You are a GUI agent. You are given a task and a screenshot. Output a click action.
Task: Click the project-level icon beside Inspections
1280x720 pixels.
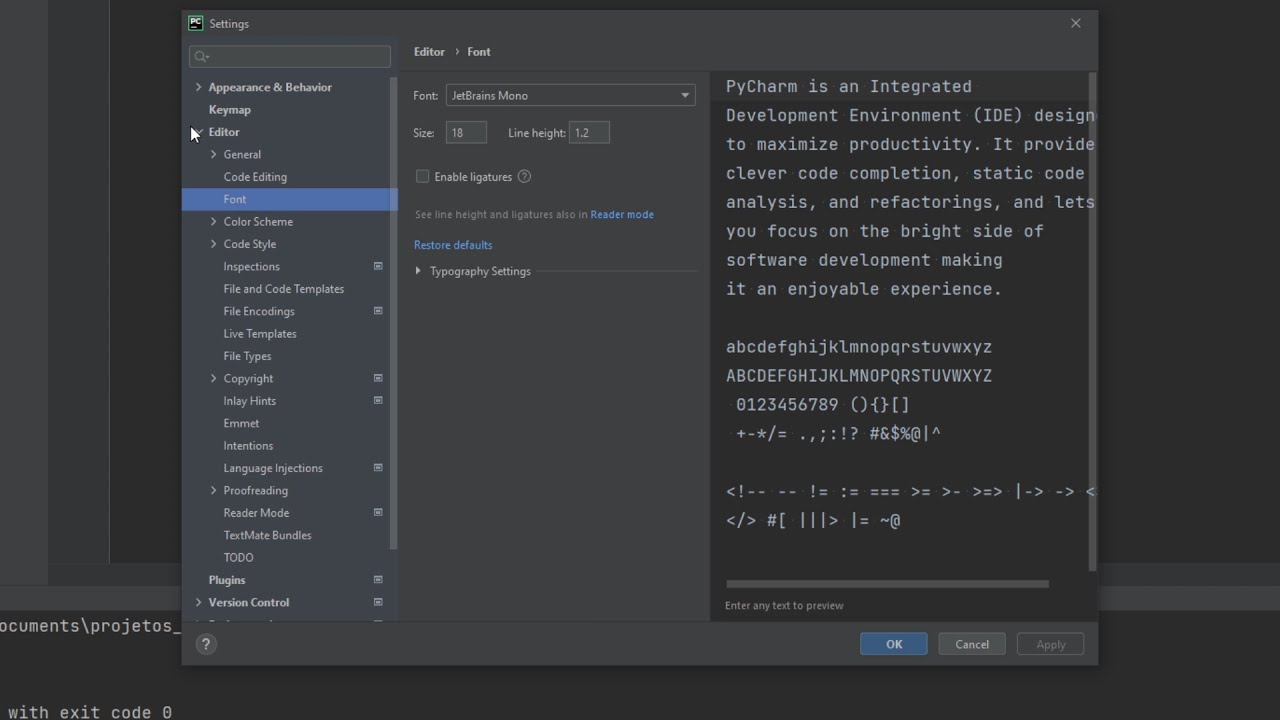coord(378,266)
